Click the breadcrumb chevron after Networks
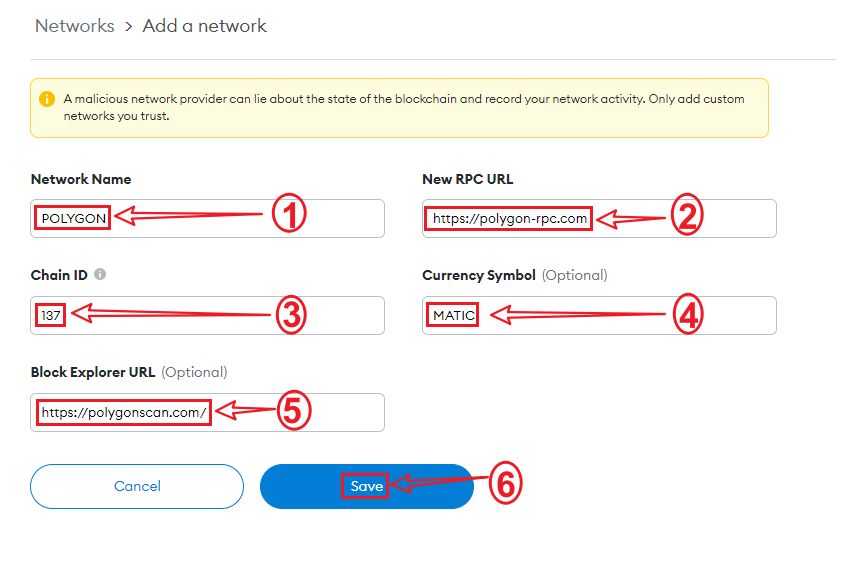Screen dimensions: 855x581 pos(128,26)
